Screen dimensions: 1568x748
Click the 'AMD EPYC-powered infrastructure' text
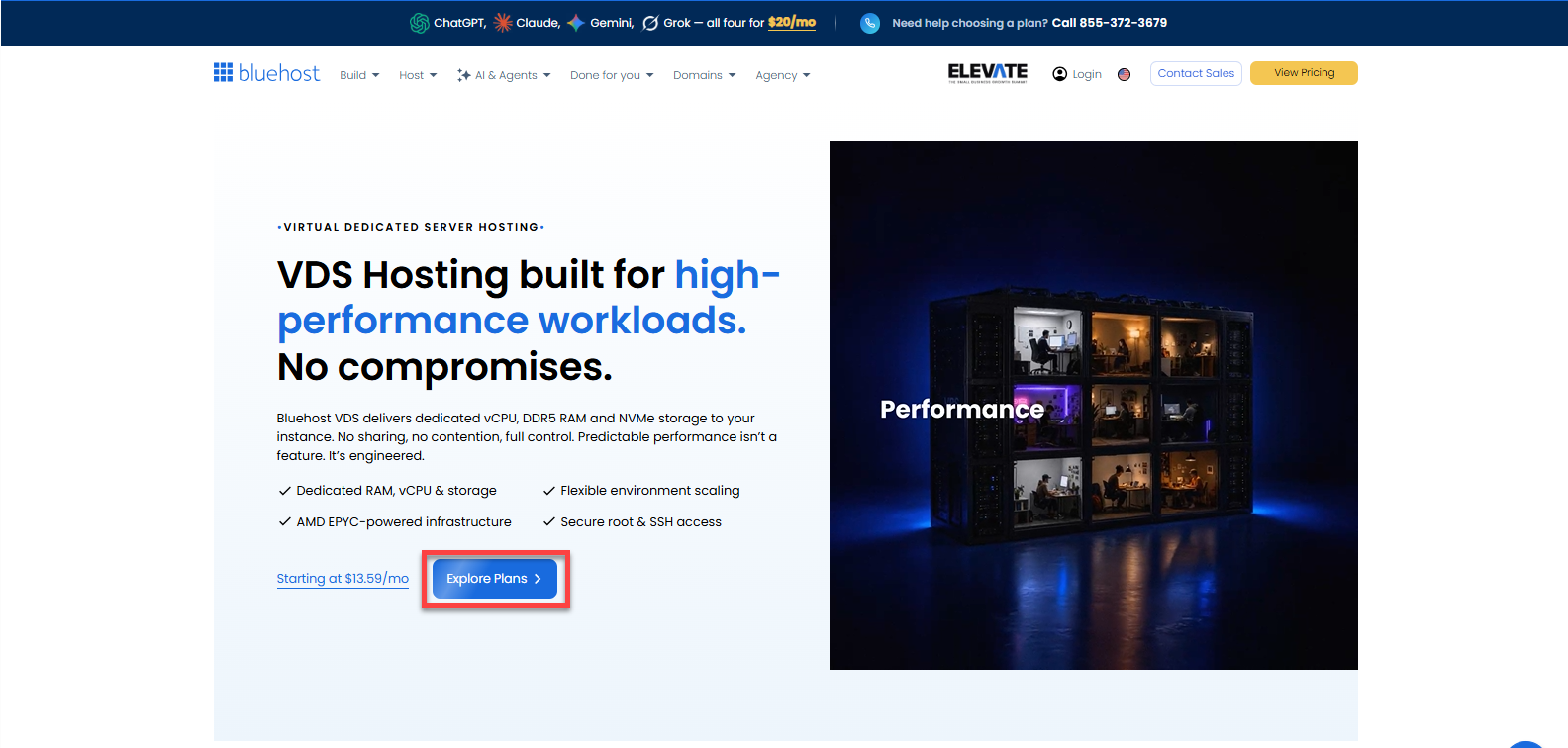point(404,522)
